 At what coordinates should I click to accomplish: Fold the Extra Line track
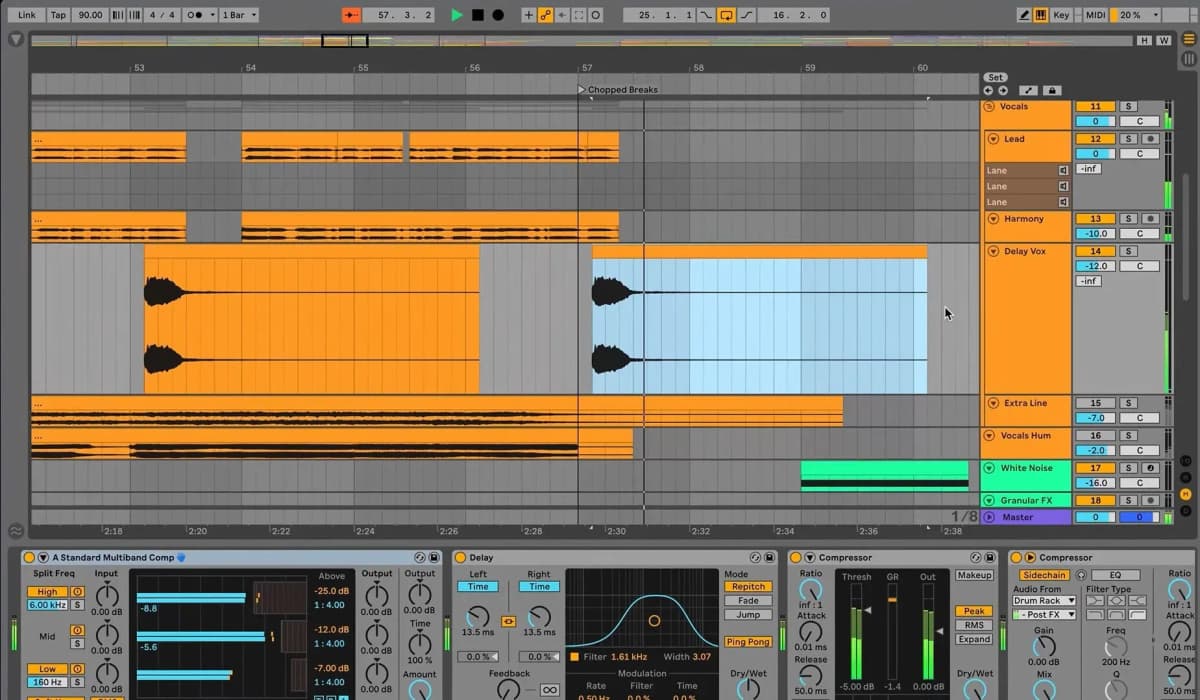pos(993,403)
